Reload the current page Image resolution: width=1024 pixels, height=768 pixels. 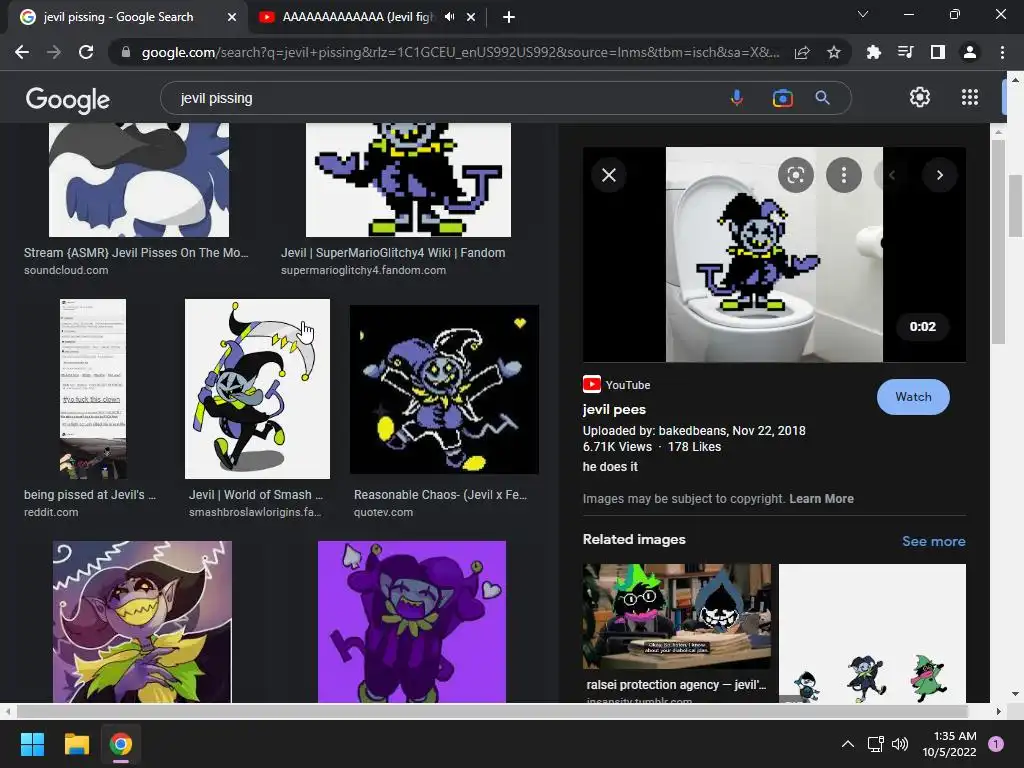[86, 52]
